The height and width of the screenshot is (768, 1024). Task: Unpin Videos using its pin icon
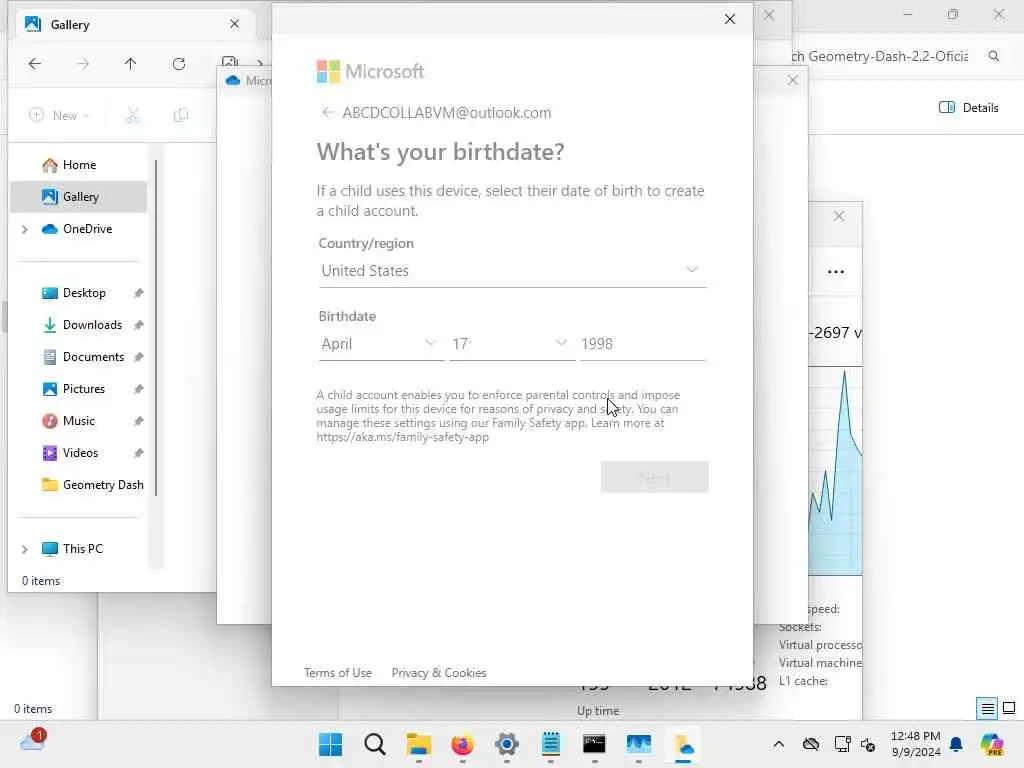(x=138, y=453)
